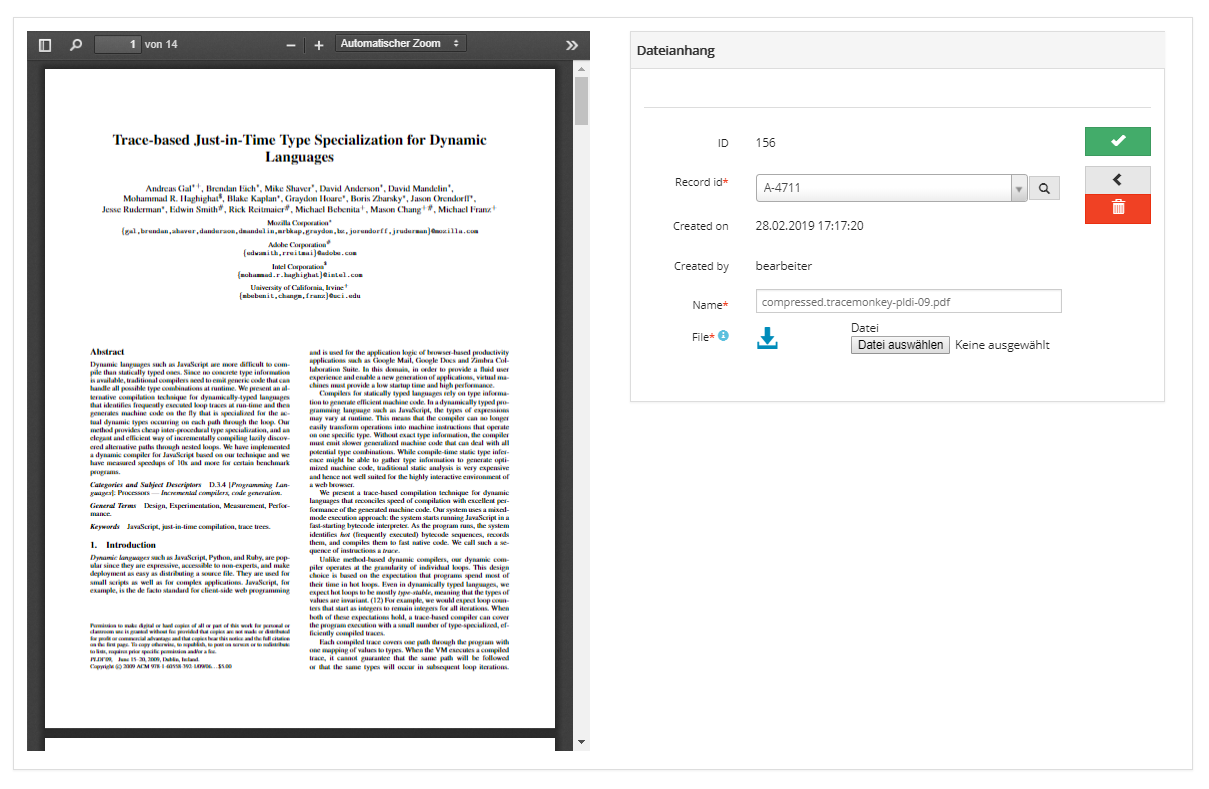Click the 1. Introduction heading in the PDF
Image resolution: width=1209 pixels, height=789 pixels.
pos(123,544)
